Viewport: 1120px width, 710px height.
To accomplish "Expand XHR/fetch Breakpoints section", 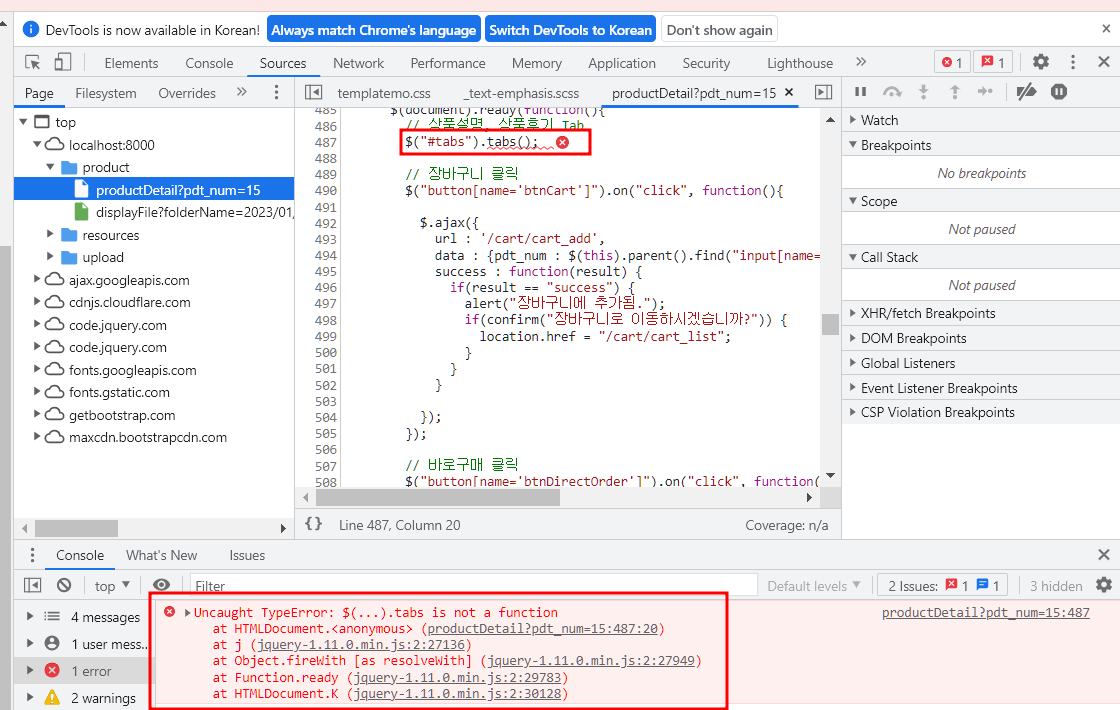I will [853, 312].
